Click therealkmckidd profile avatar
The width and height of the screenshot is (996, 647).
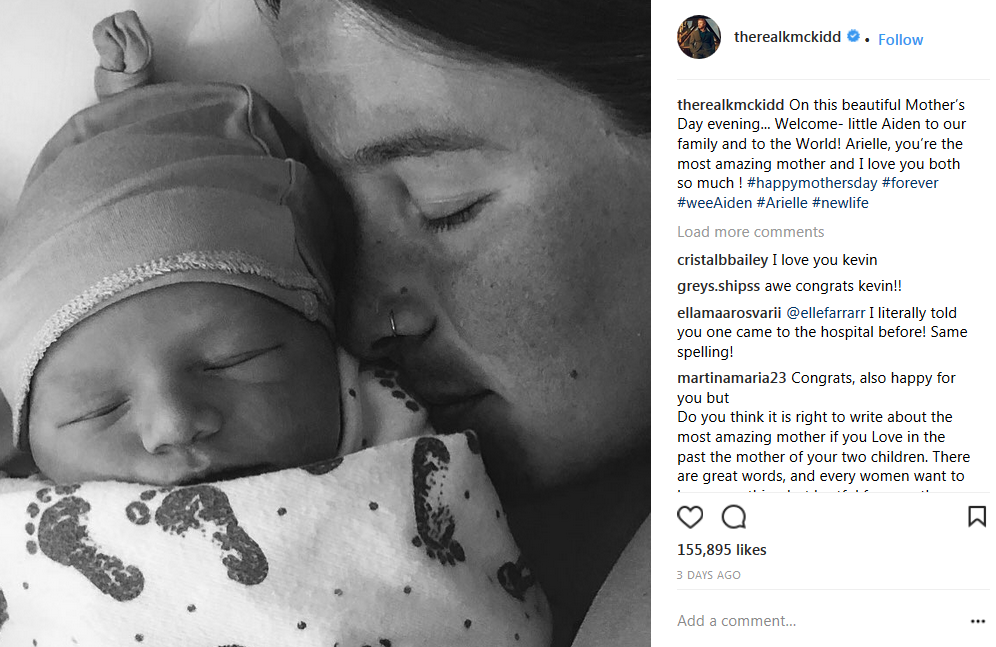[x=699, y=37]
